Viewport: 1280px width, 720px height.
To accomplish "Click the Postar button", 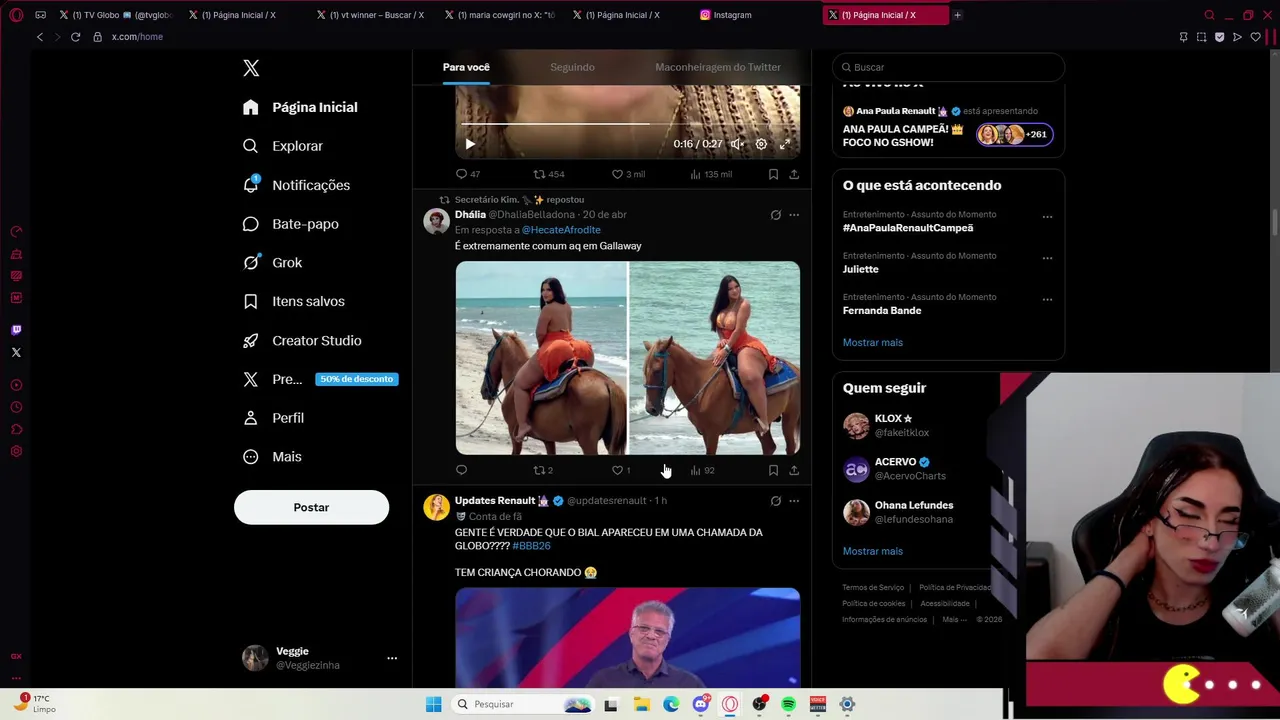I will 311,507.
